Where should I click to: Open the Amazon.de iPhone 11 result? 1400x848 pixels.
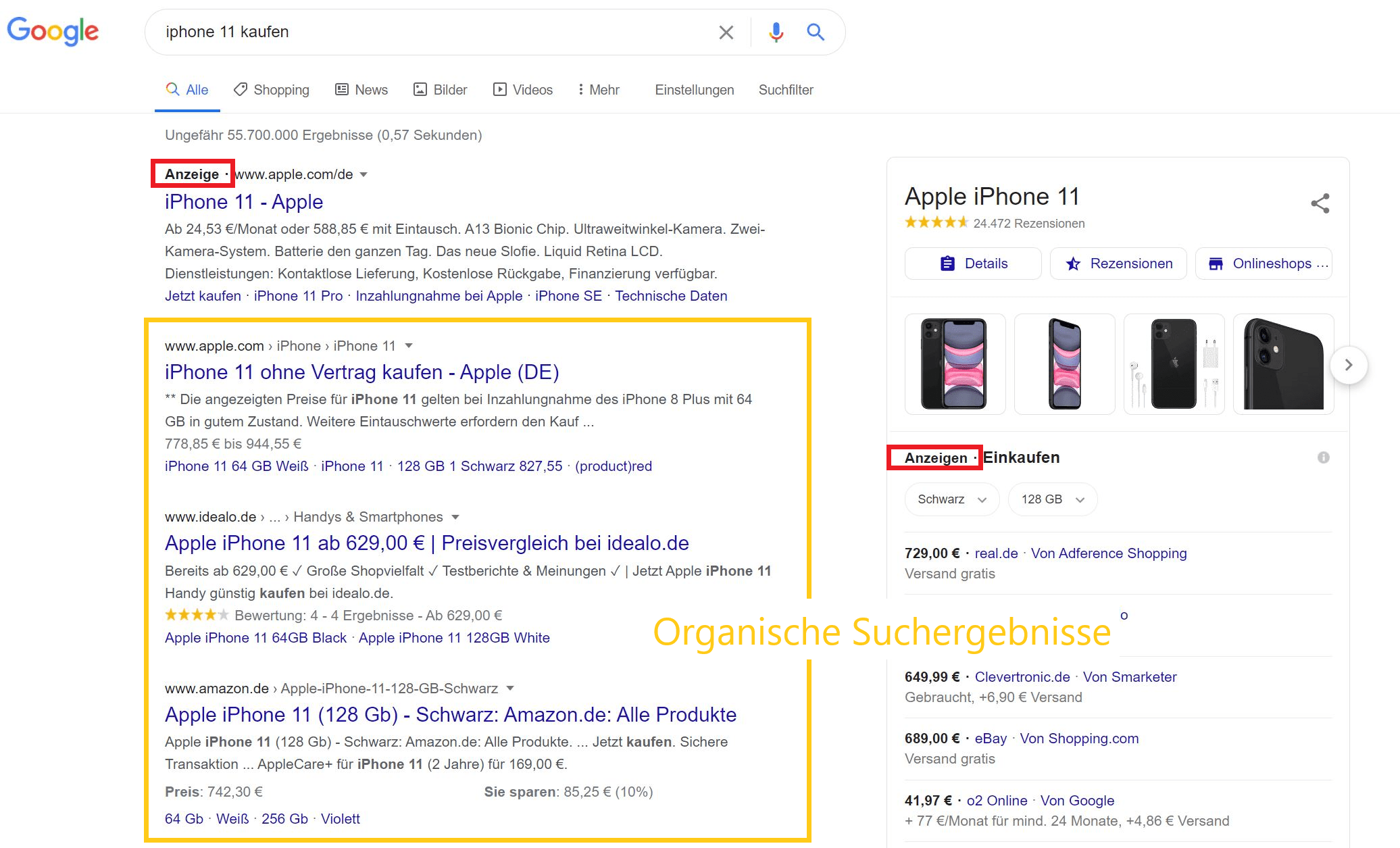[x=451, y=715]
